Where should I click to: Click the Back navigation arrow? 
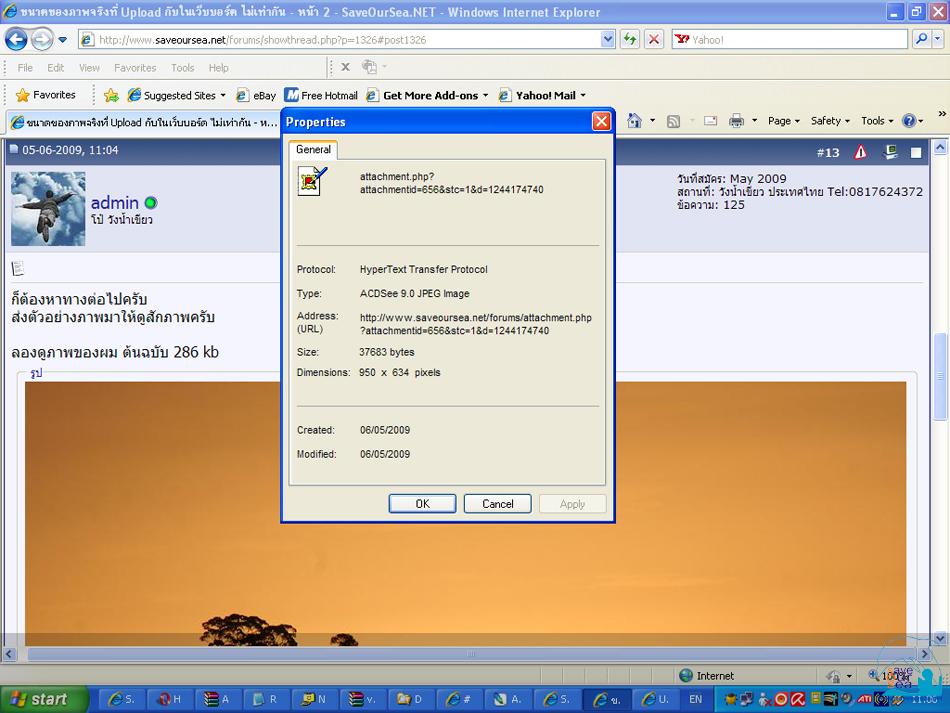tap(16, 40)
